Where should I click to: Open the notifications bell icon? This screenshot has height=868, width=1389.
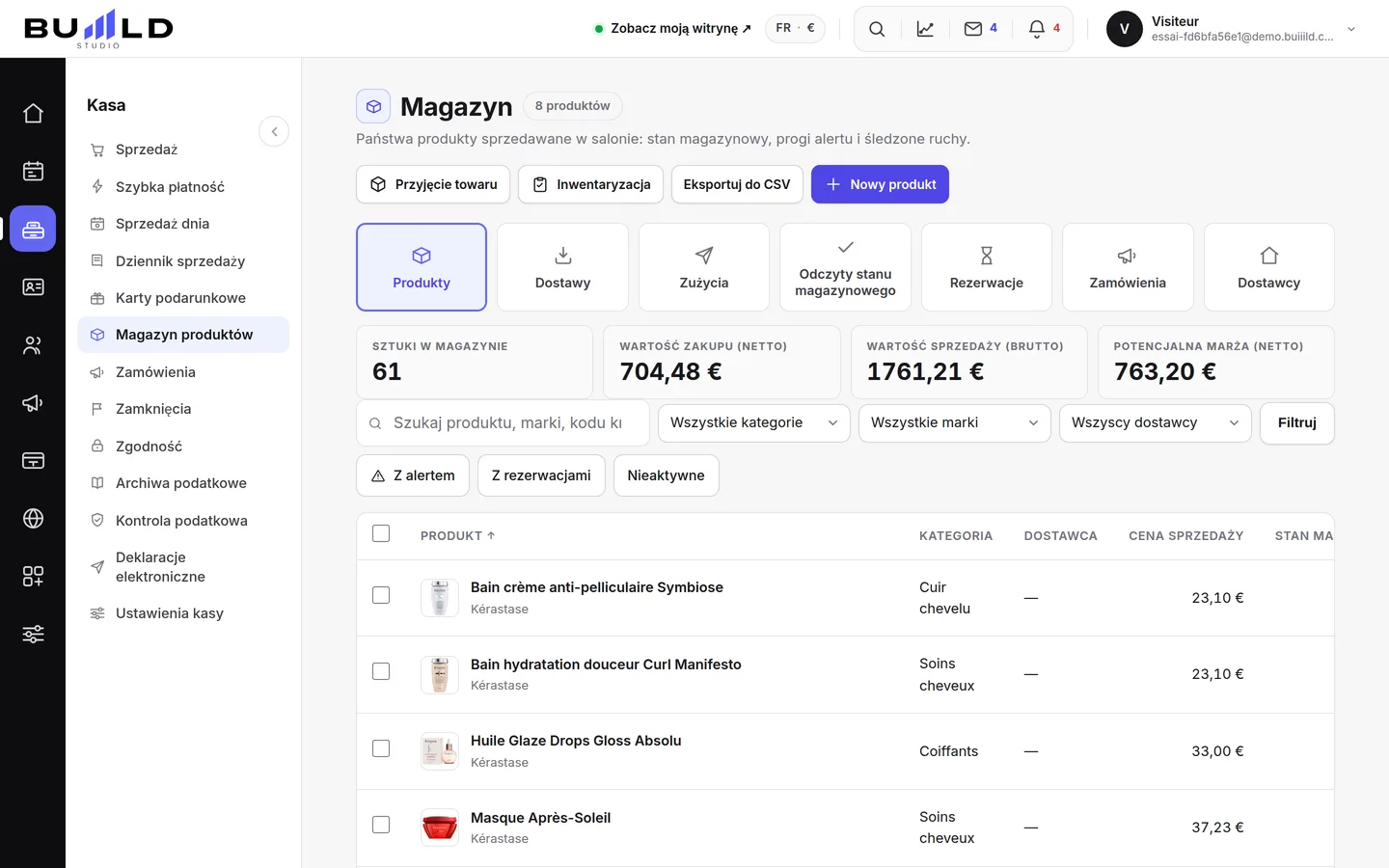pos(1044,29)
